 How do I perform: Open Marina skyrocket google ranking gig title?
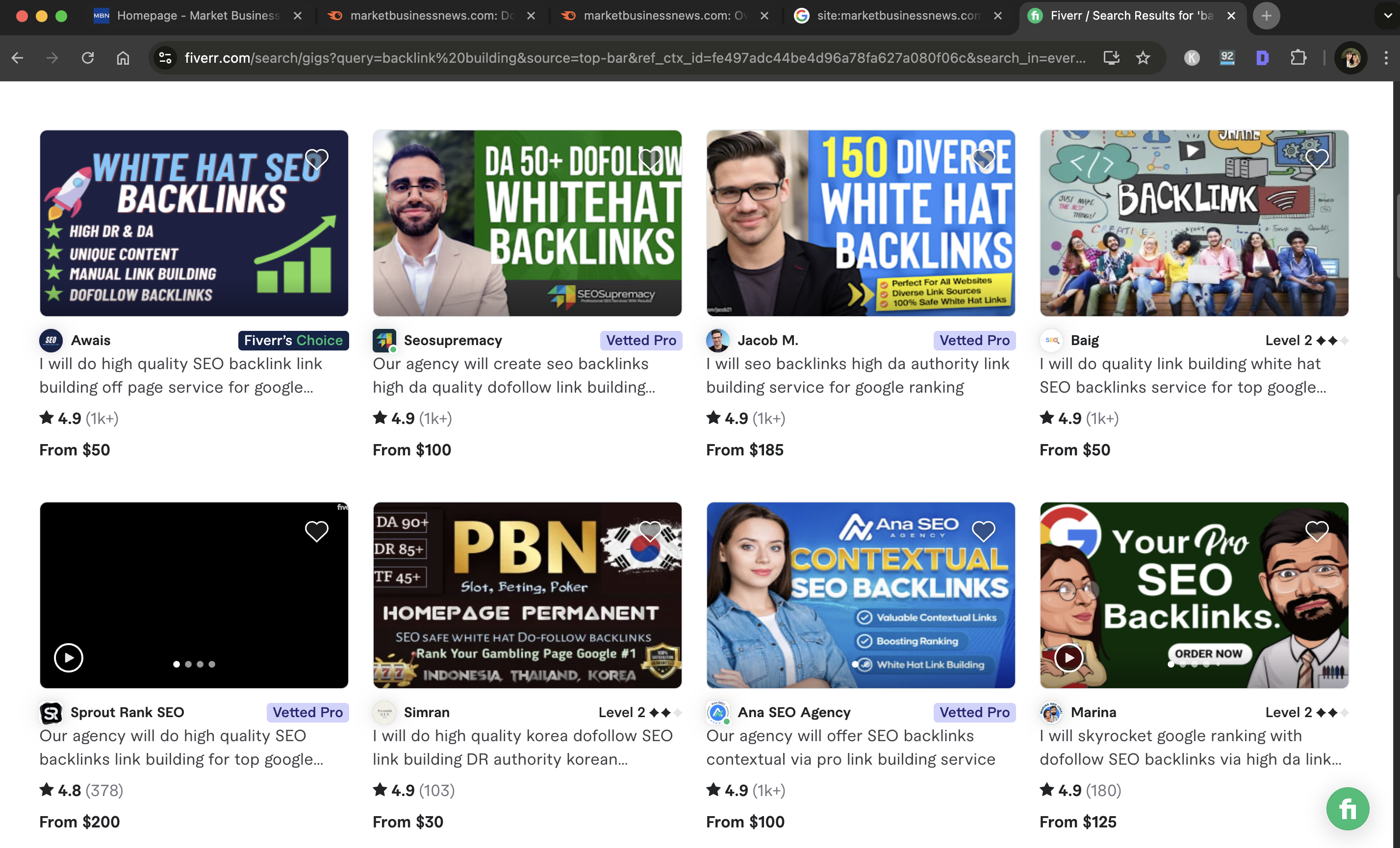[1190, 747]
